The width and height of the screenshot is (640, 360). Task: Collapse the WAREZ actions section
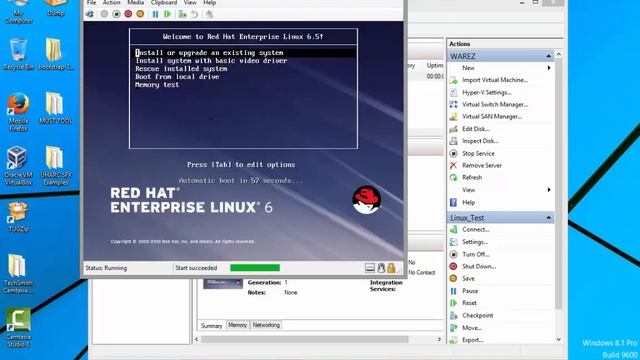coord(549,56)
